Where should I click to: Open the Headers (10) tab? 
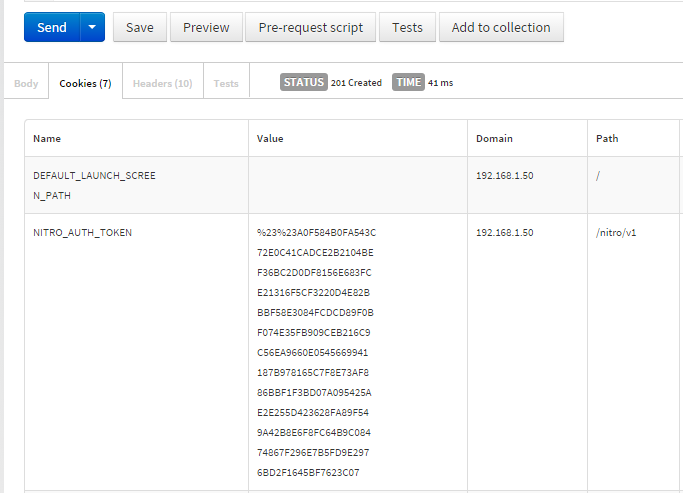click(162, 83)
